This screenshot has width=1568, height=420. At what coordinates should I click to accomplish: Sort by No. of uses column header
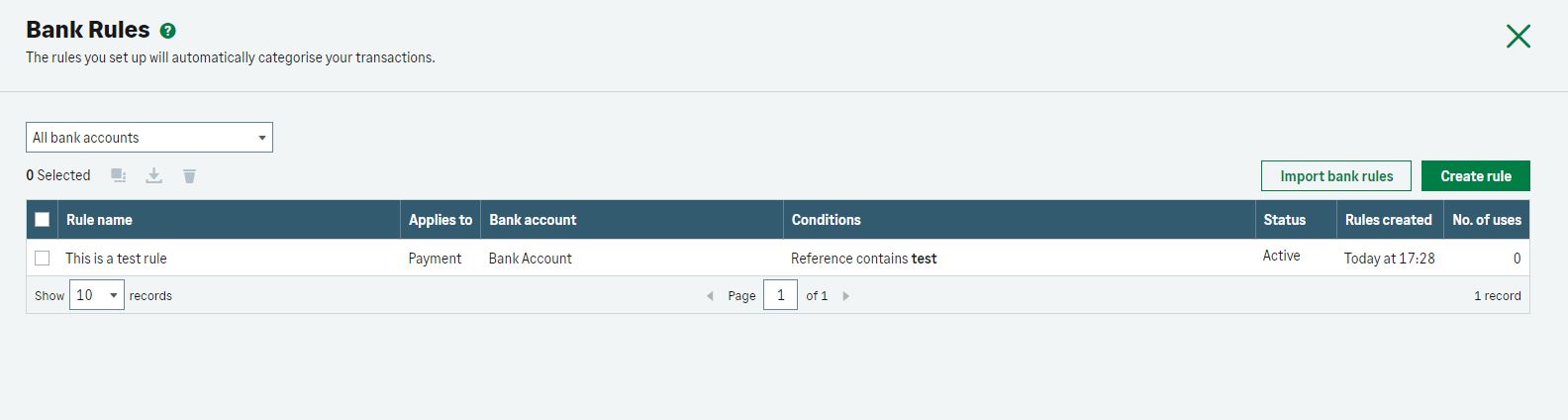pos(1487,220)
